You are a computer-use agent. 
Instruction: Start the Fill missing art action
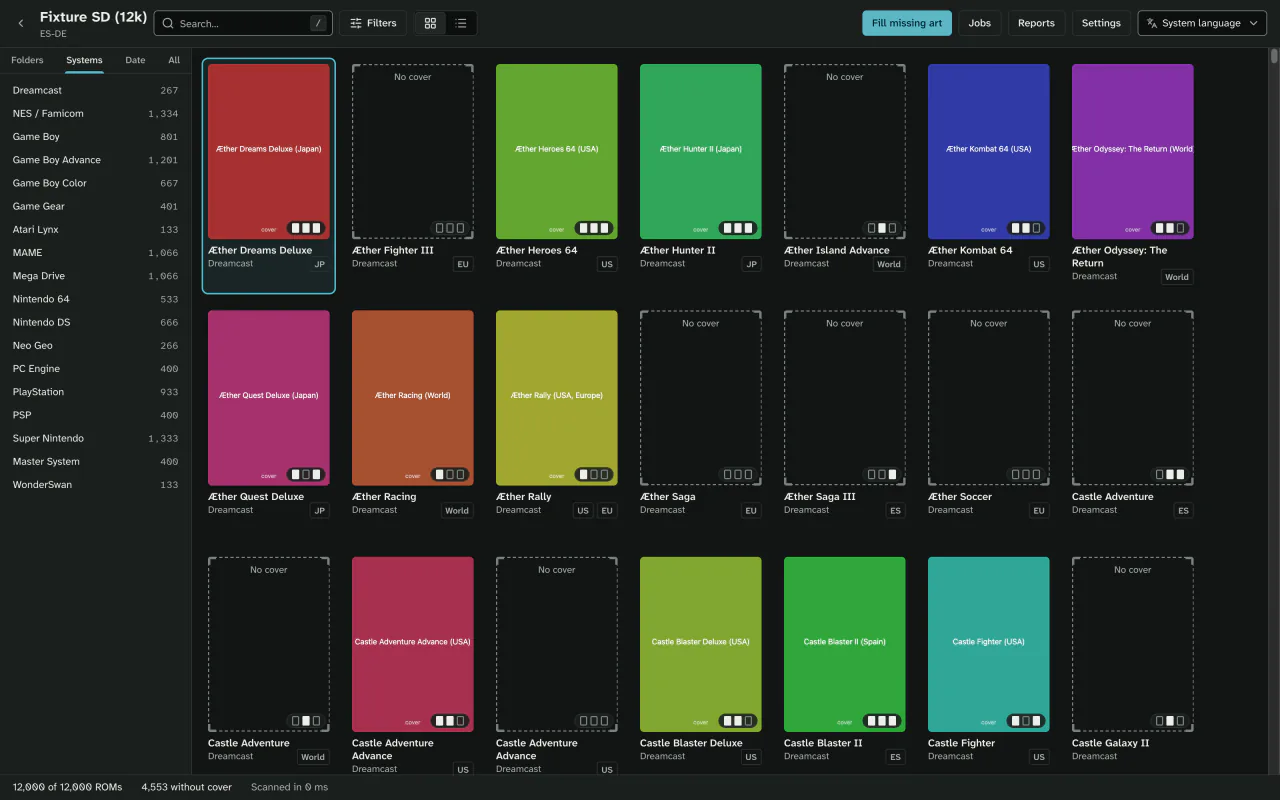tap(907, 23)
